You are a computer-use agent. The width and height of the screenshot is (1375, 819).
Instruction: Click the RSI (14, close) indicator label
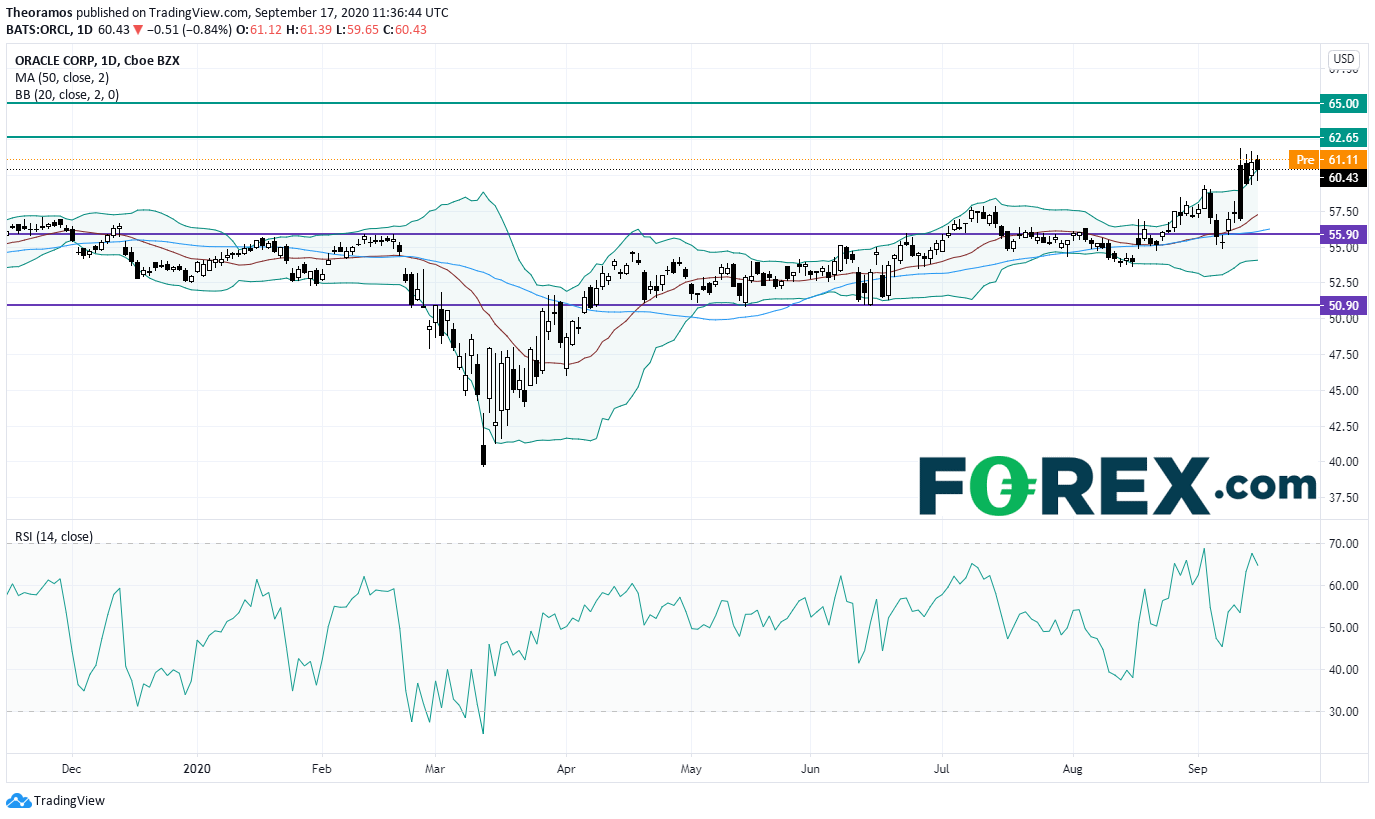tap(54, 536)
